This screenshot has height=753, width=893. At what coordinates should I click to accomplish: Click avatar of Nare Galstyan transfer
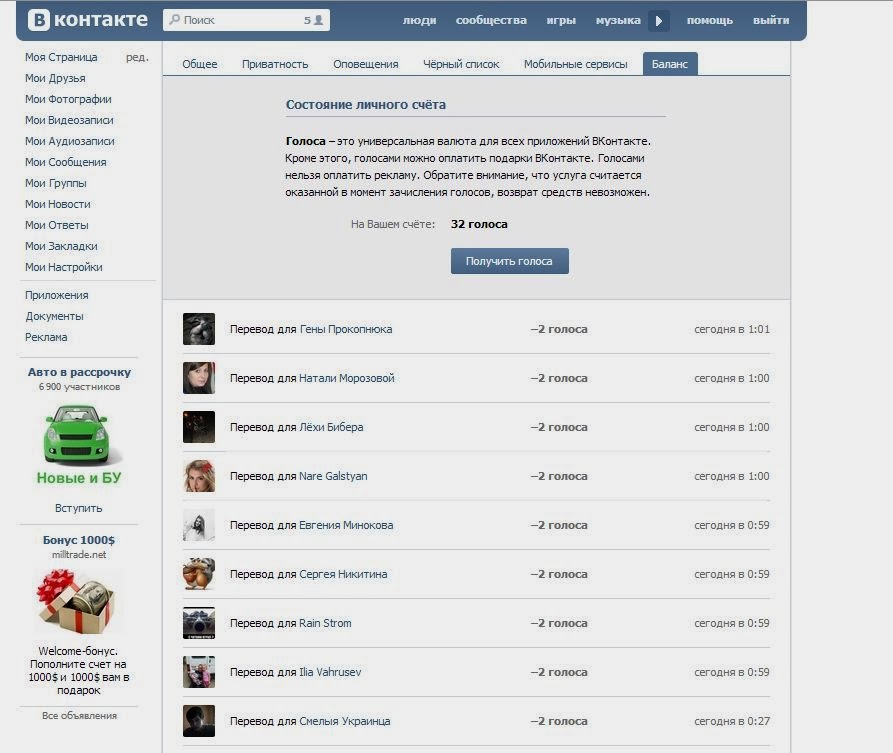coord(199,476)
